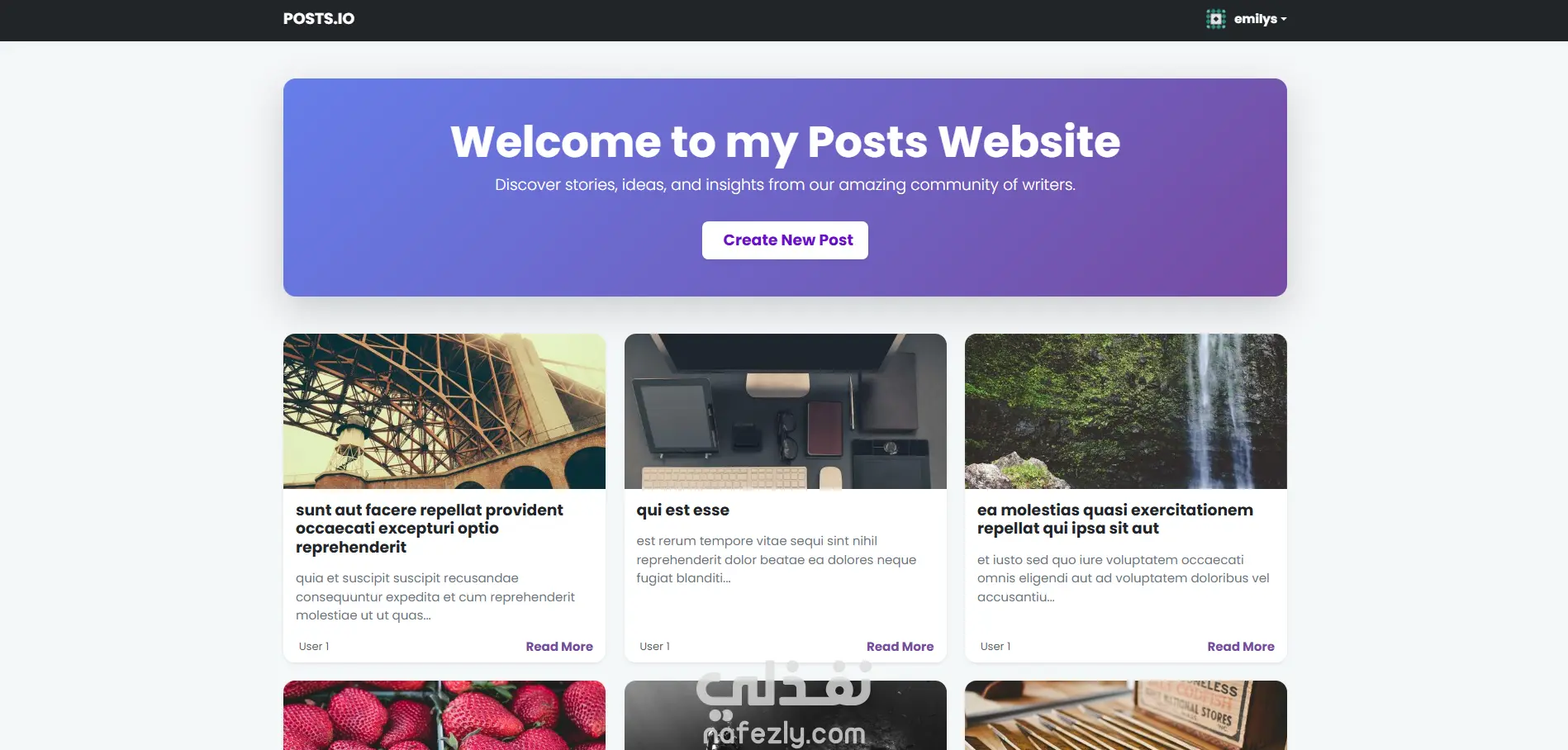
Task: Click the 'Welcome to my Posts Website' heading
Action: pos(785,142)
